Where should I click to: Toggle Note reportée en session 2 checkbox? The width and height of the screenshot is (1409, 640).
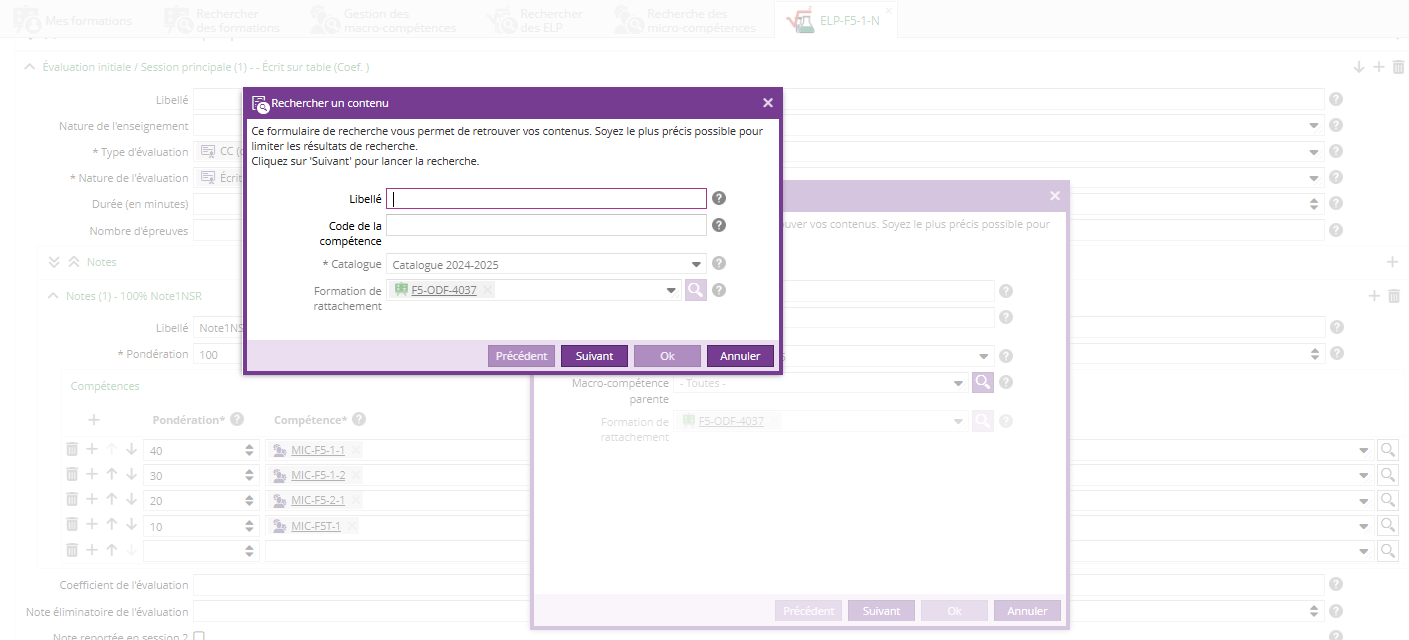(x=199, y=637)
